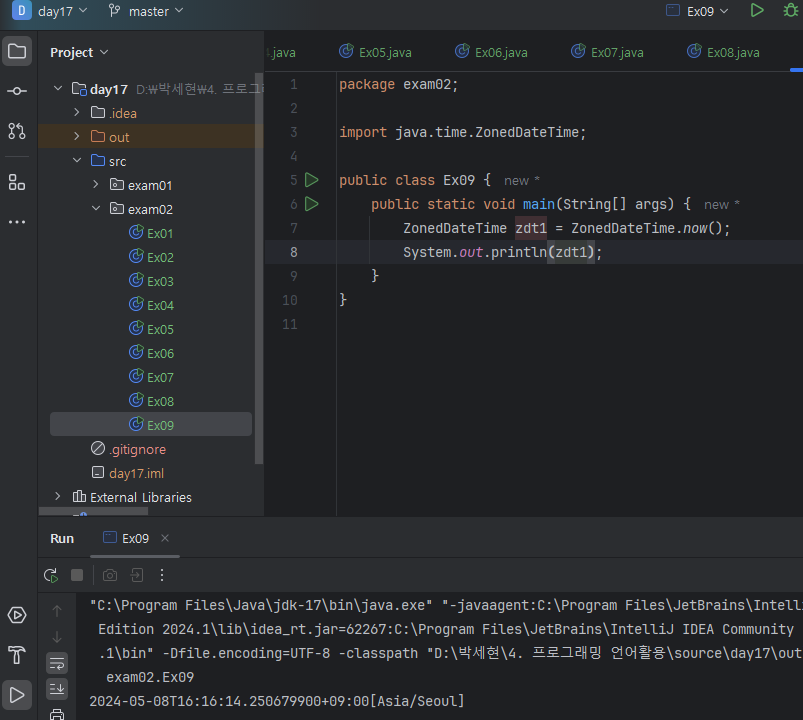
Task: Open the day17 project dropdown
Action: [63, 11]
